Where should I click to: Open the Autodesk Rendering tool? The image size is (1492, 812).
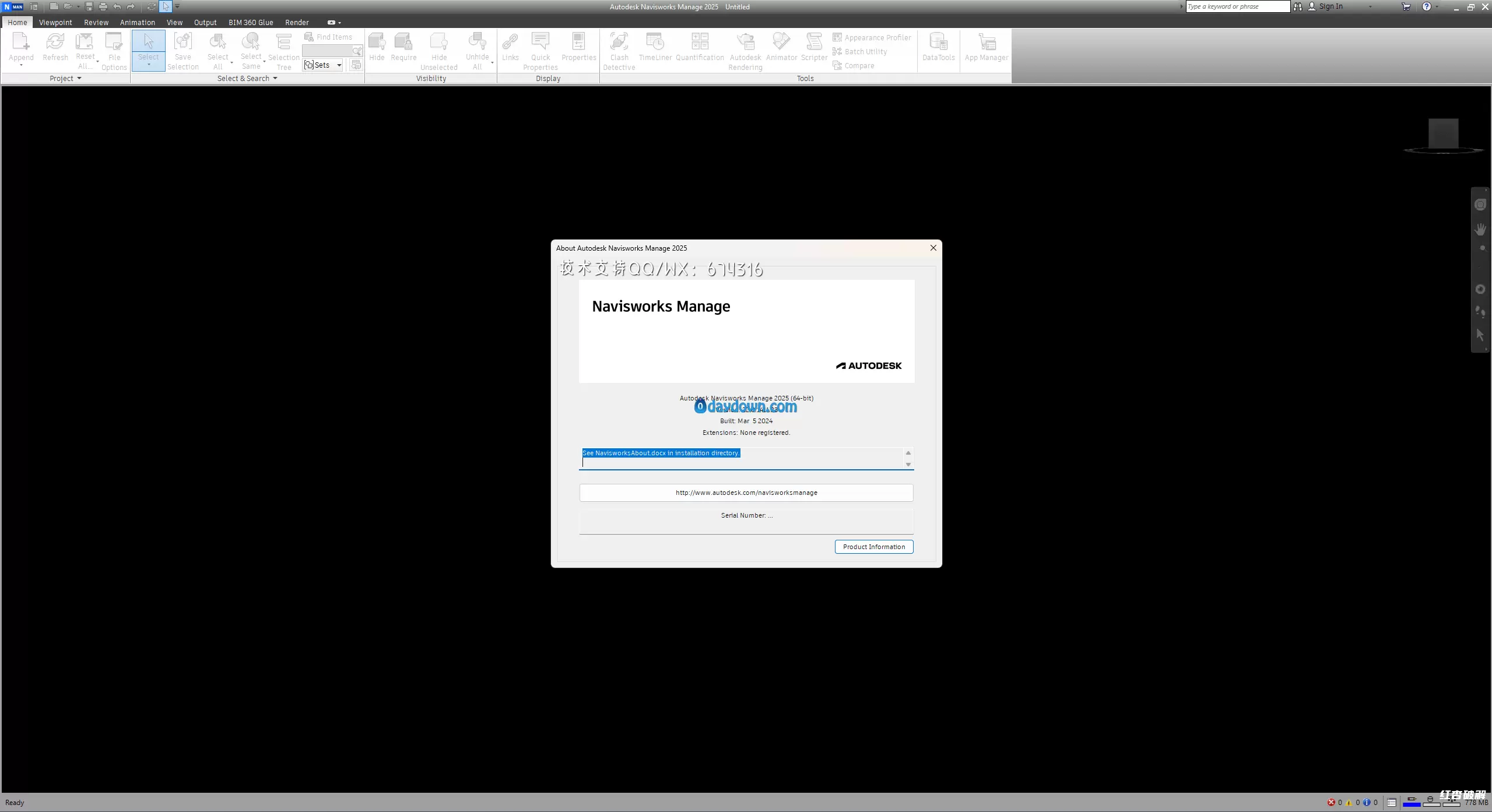[x=745, y=51]
